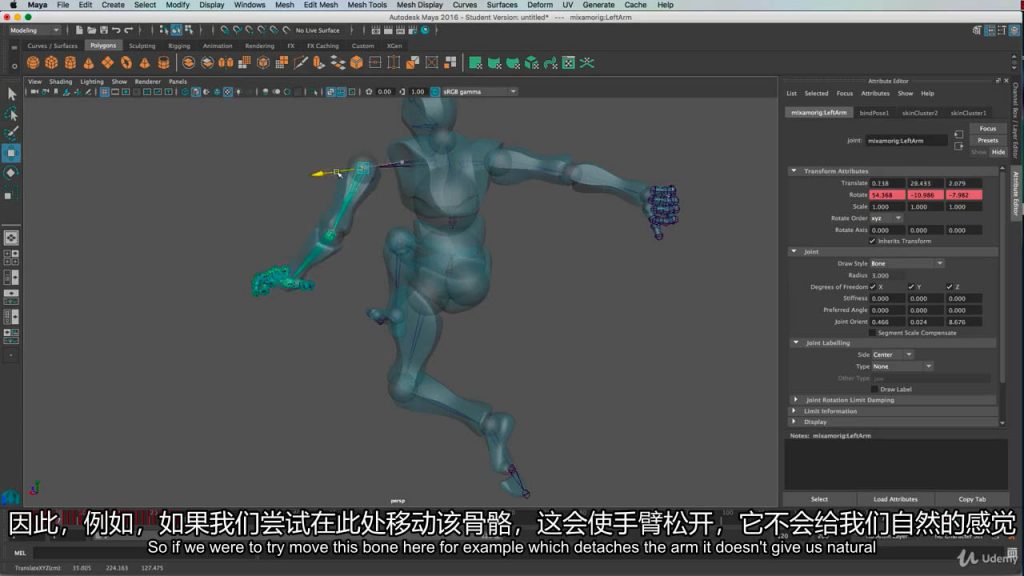Create a polygon torus from the shelf
1024x576 pixels.
click(126, 63)
